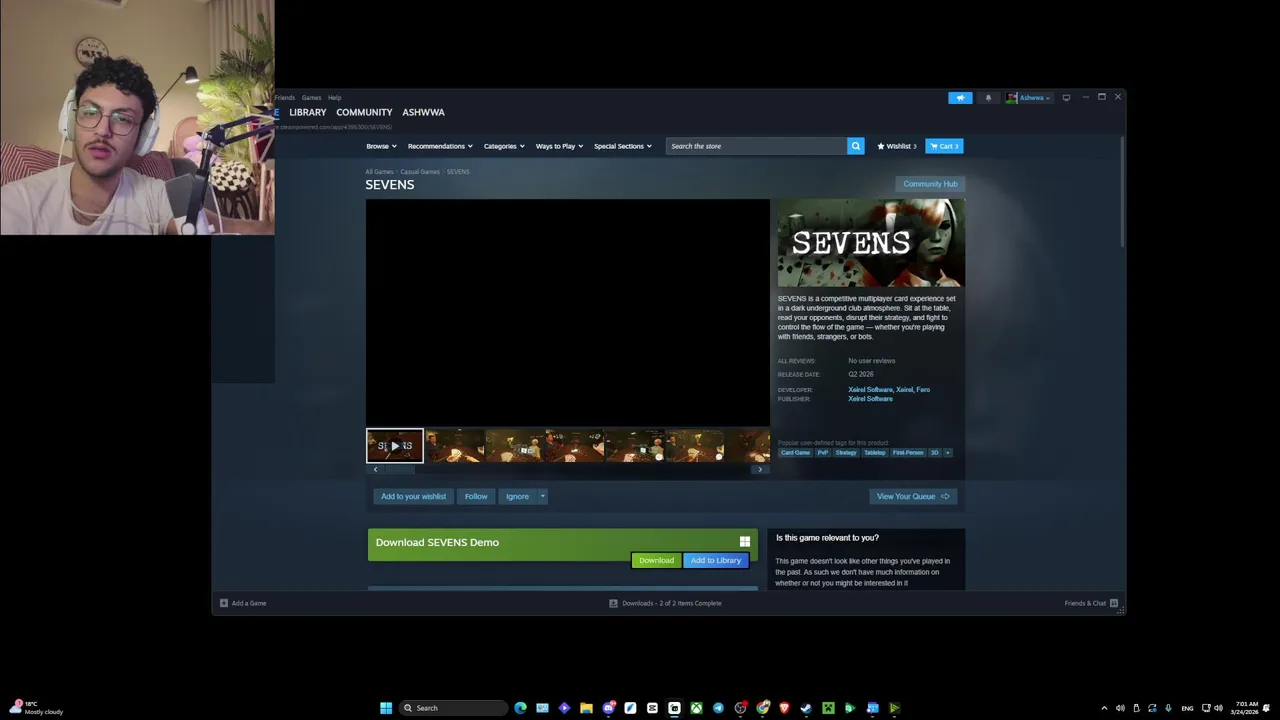Click the Card Game tag
Image resolution: width=1280 pixels, height=720 pixels.
click(796, 453)
